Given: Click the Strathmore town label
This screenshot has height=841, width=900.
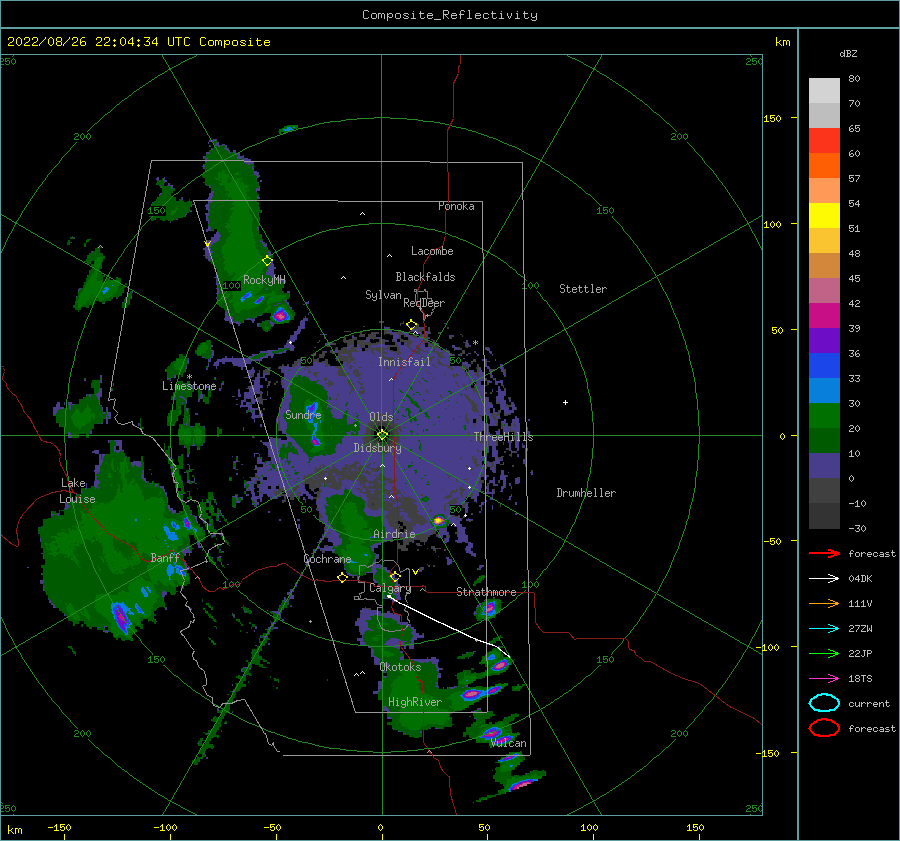Looking at the screenshot, I should pos(486,592).
